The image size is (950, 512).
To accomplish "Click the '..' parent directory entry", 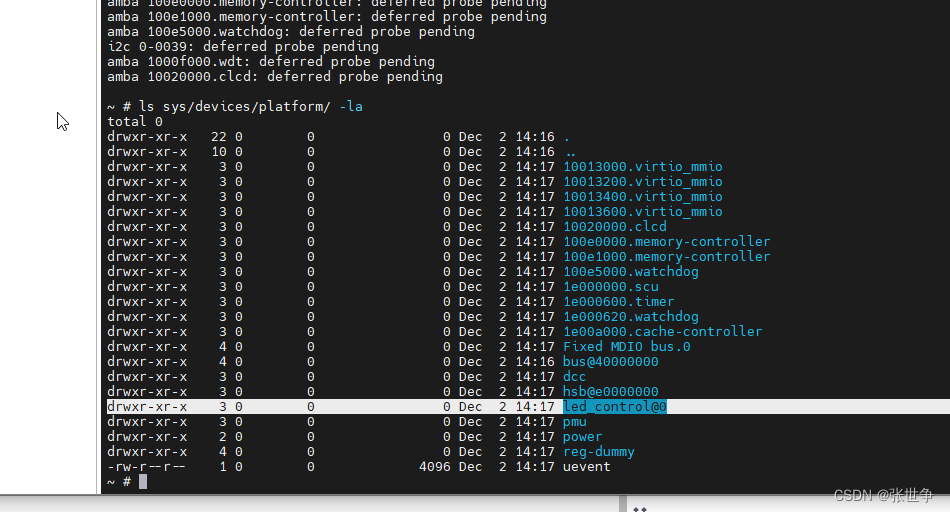I will (570, 152).
